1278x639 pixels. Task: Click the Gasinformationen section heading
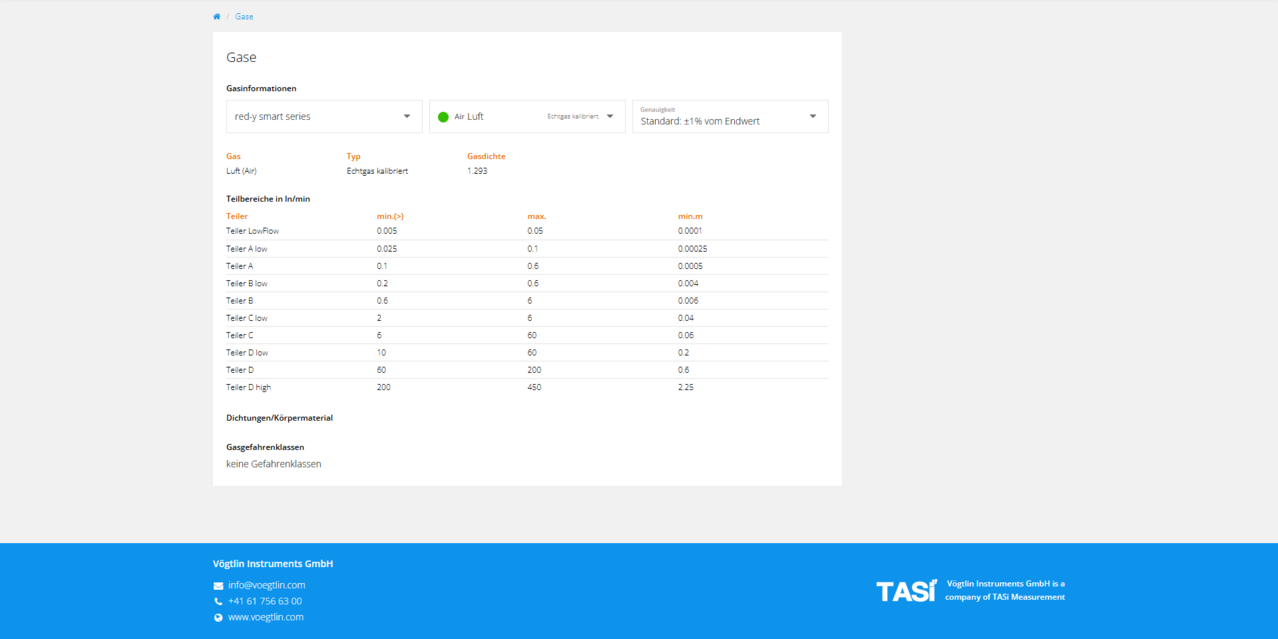pyautogui.click(x=261, y=89)
